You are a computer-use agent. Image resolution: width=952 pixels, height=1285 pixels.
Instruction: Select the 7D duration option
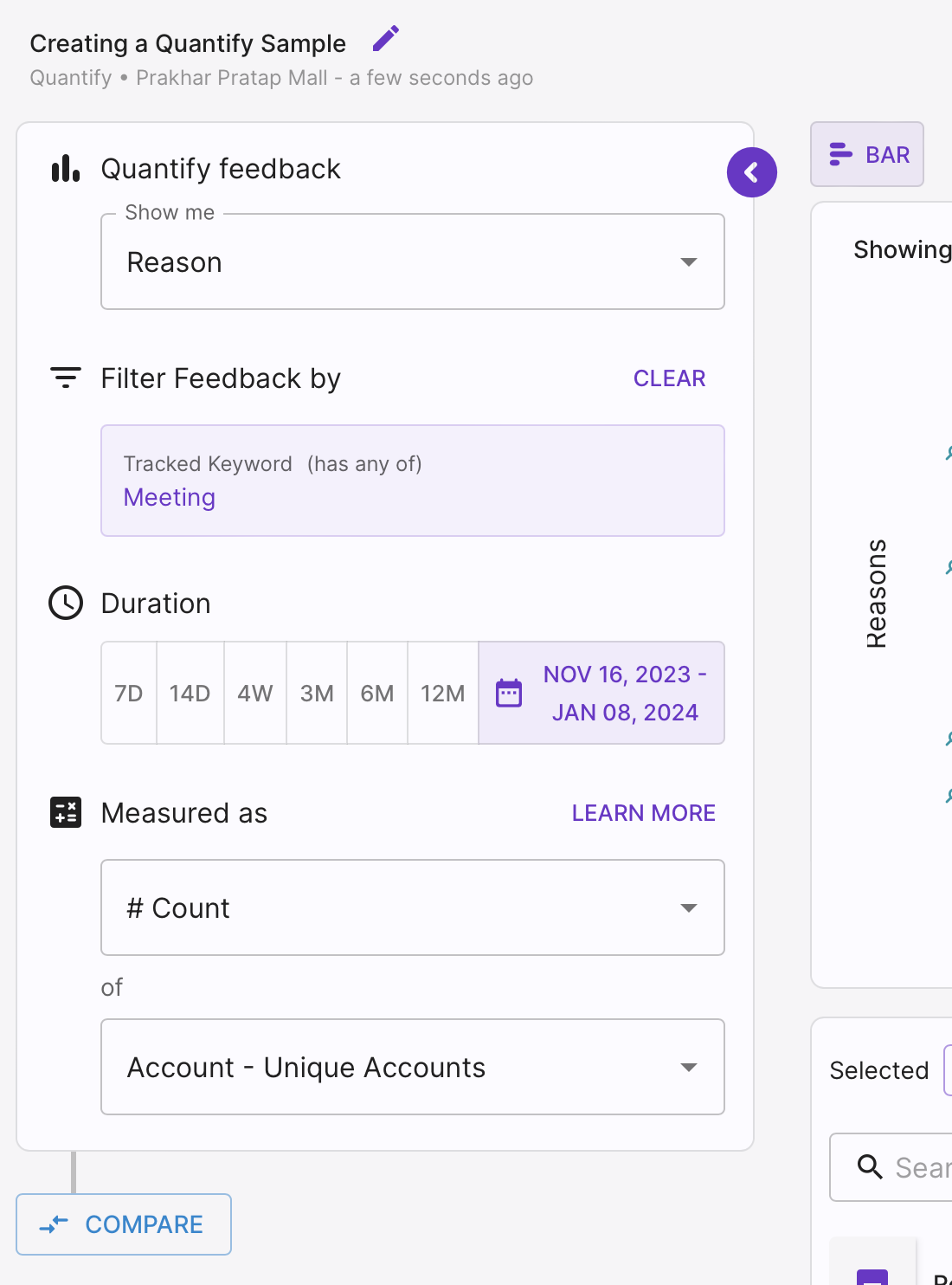coord(129,693)
